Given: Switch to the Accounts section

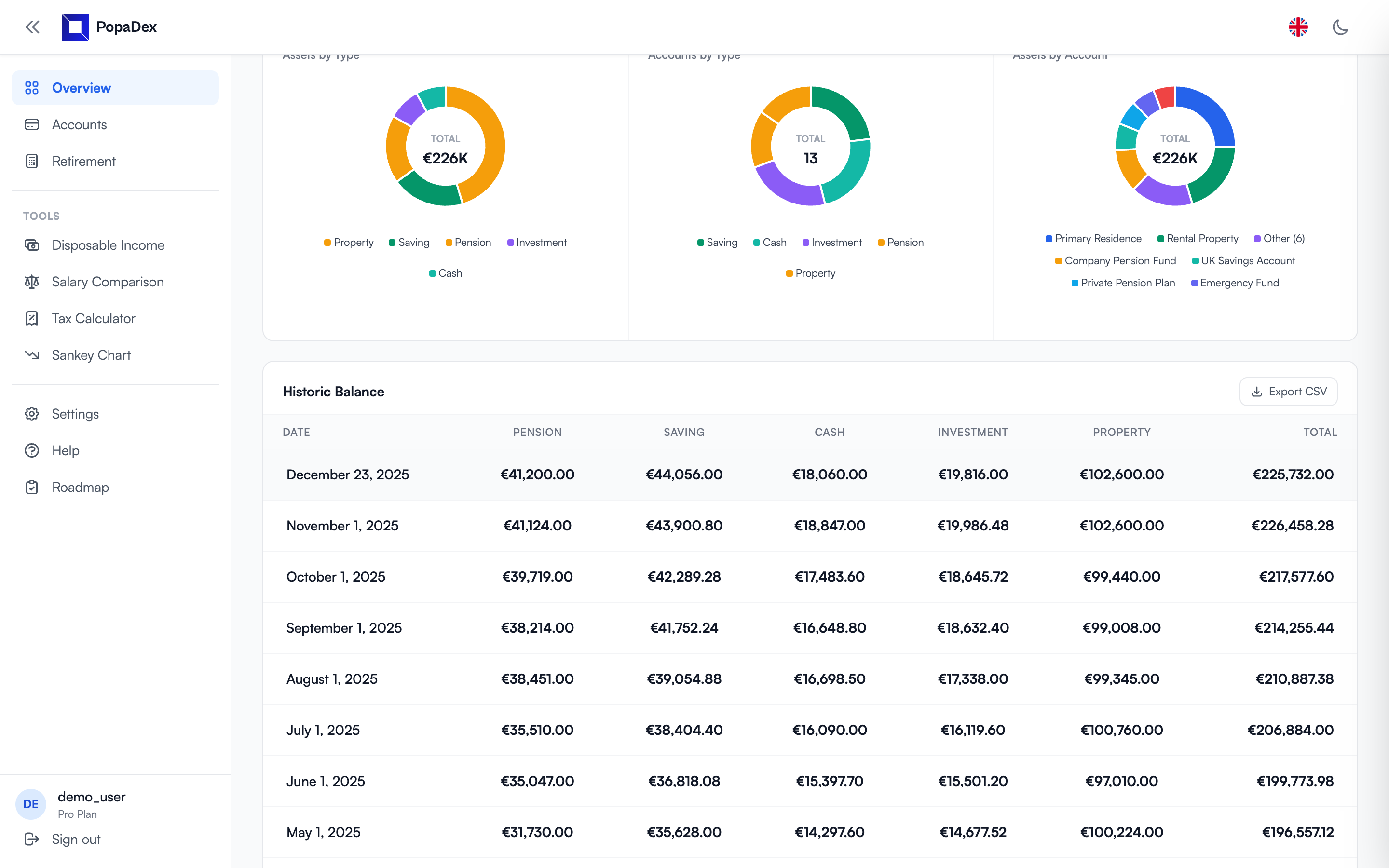Looking at the screenshot, I should 79,124.
